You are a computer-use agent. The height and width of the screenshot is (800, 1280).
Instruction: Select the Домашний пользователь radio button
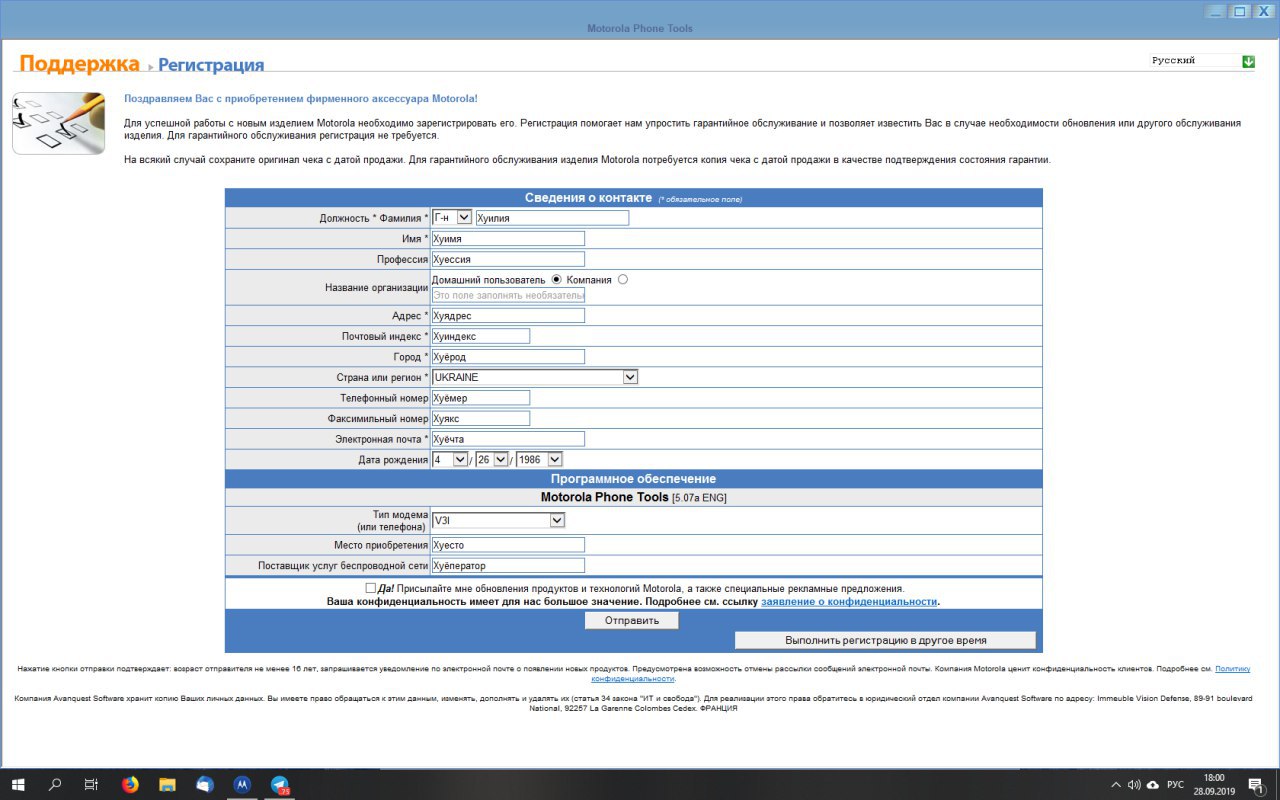click(557, 279)
